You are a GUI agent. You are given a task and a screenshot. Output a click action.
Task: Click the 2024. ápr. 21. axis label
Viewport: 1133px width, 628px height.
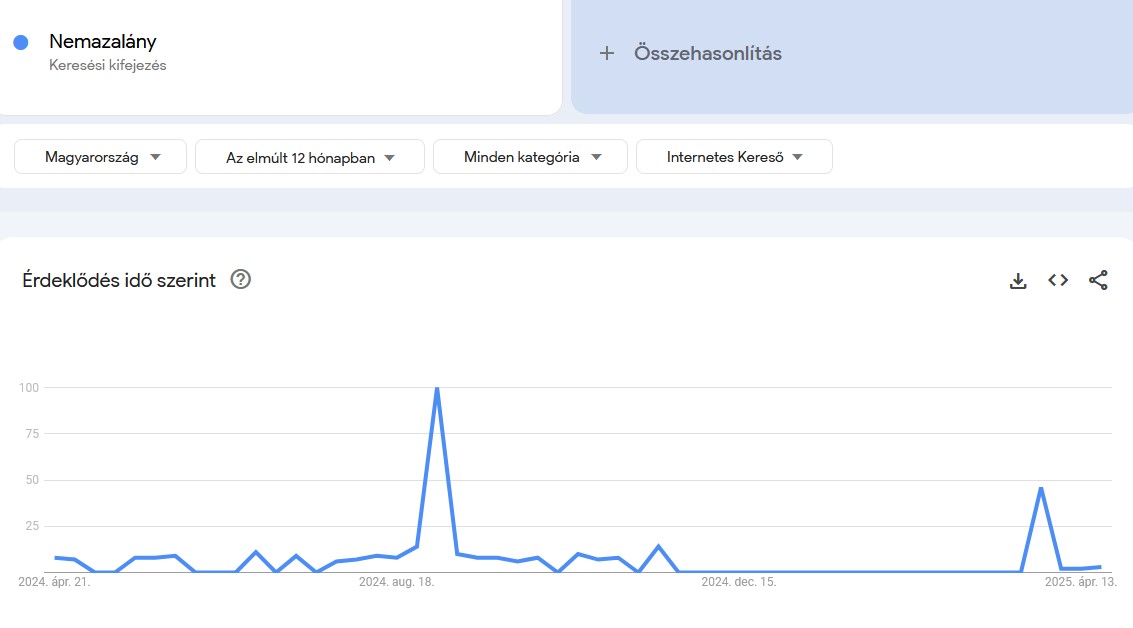tap(54, 581)
